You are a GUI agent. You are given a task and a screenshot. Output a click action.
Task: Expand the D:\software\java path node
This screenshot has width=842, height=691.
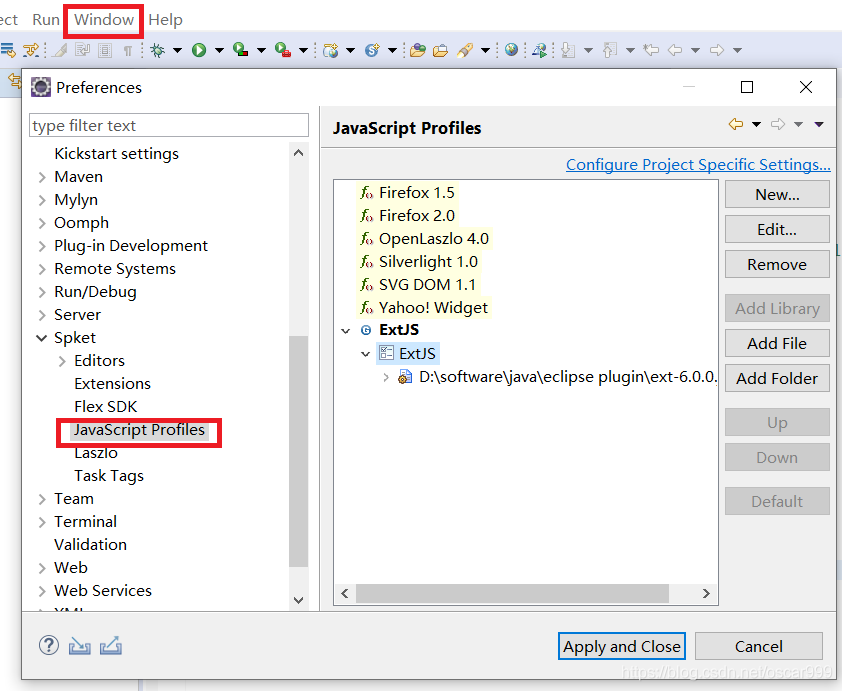(x=386, y=377)
